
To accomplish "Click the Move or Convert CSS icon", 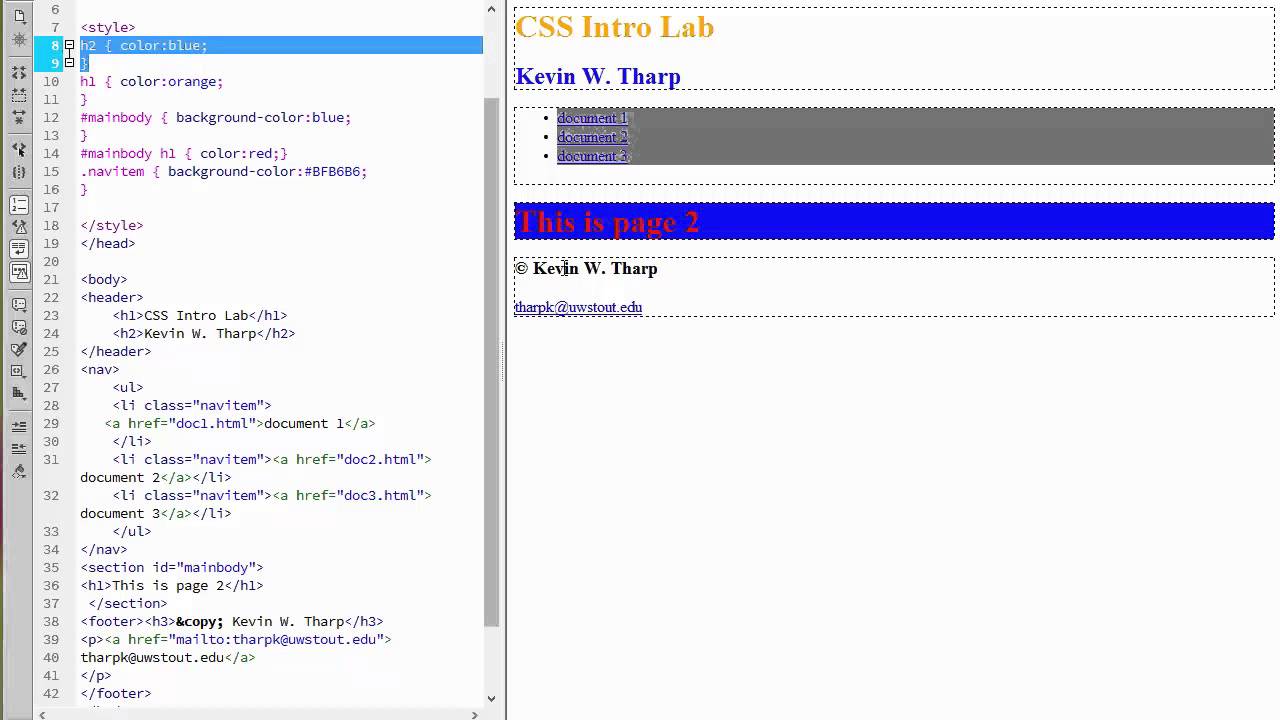I will 19,393.
